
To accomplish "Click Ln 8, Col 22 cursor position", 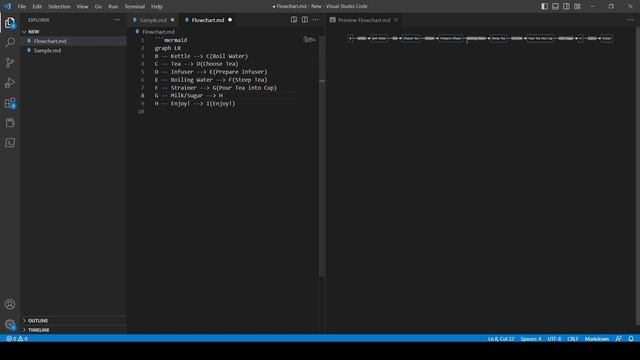I will pos(501,339).
